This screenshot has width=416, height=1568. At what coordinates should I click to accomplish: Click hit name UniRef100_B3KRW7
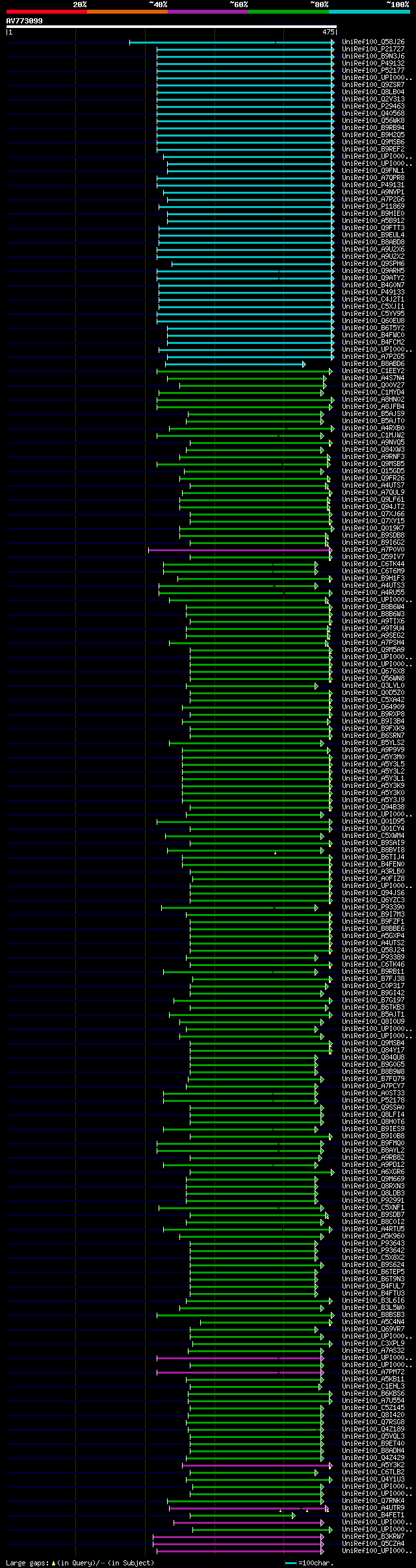point(373,1537)
